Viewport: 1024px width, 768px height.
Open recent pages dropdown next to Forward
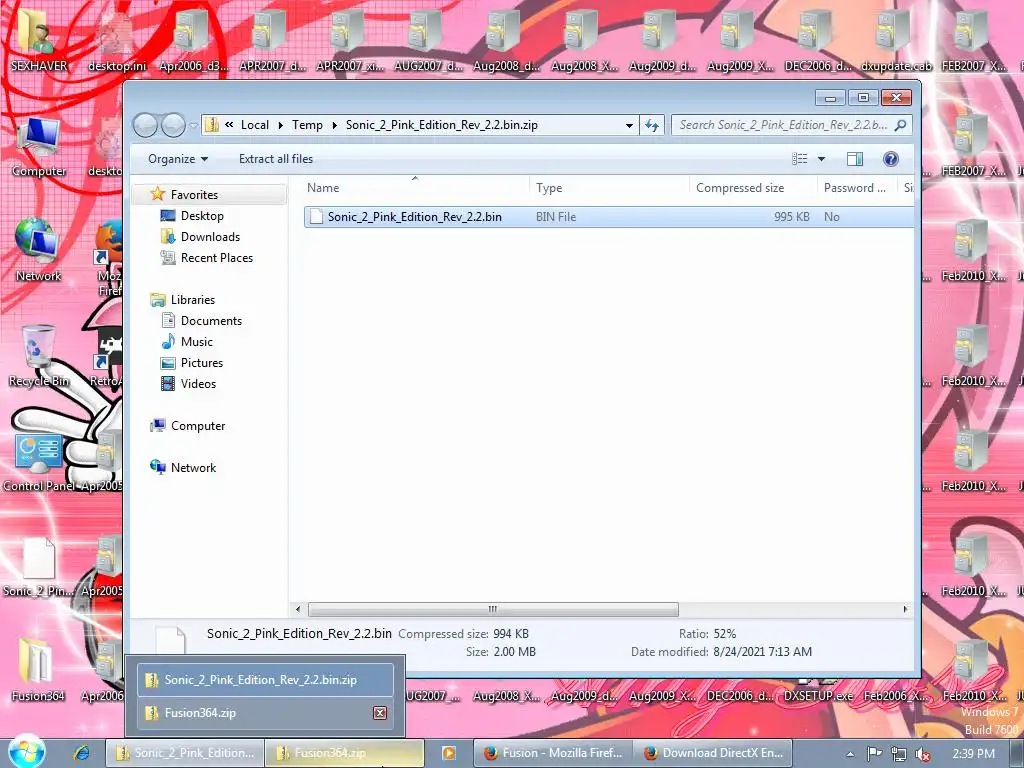click(x=193, y=125)
